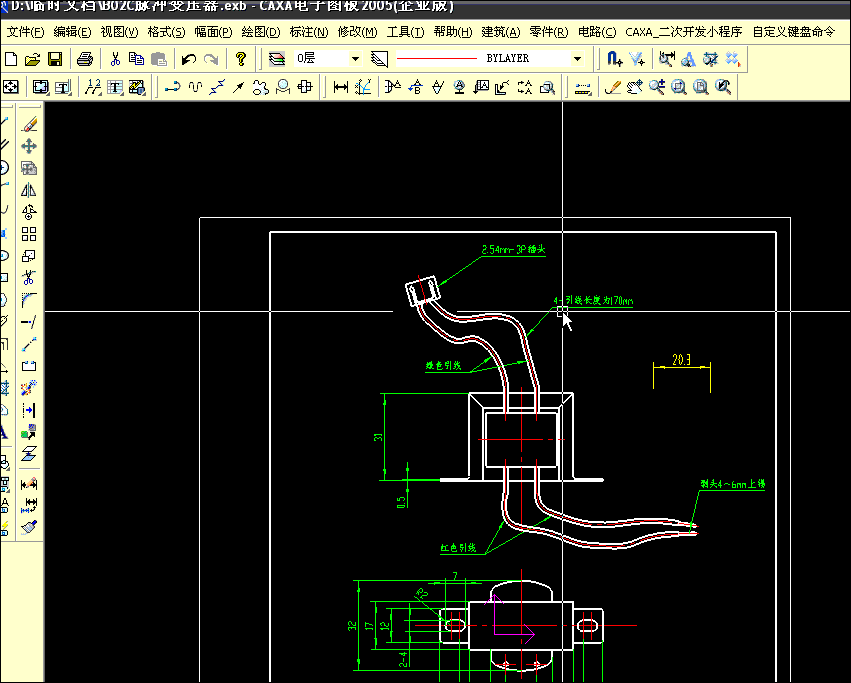Click the drawing frame setup icon
This screenshot has width=851, height=683.
tap(41, 87)
